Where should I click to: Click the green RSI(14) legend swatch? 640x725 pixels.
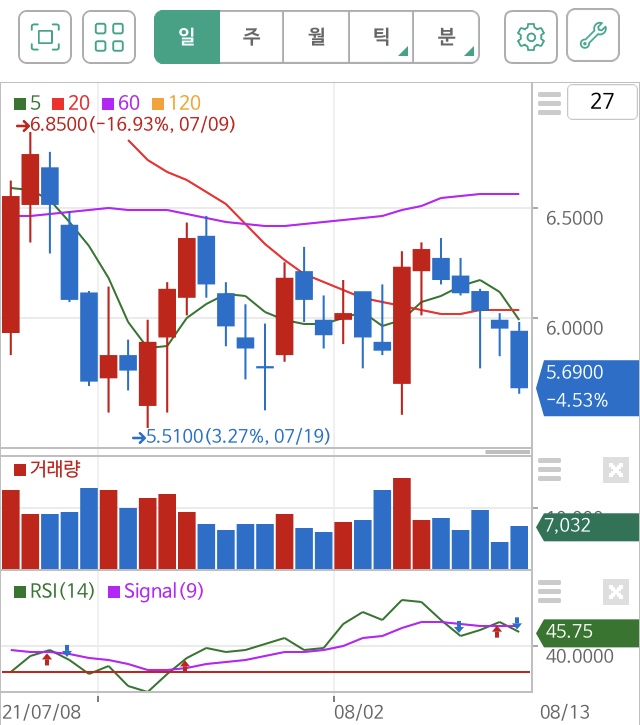(20, 591)
